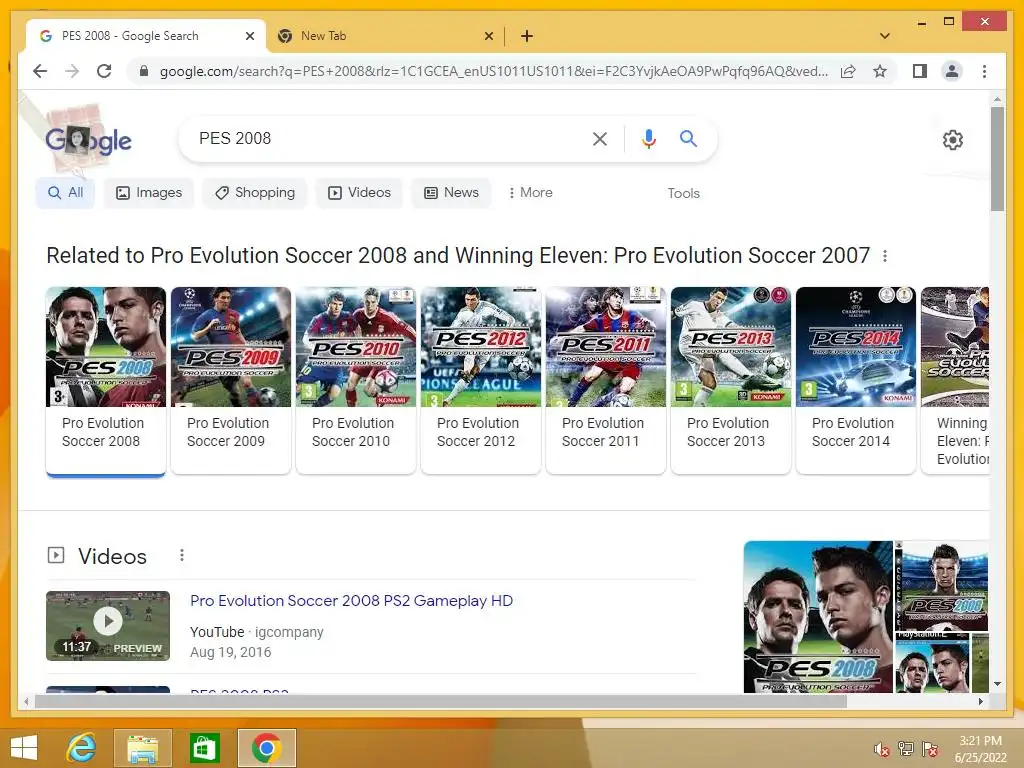Viewport: 1024px width, 768px height.
Task: Open the Action Center flag icon
Action: click(x=930, y=749)
